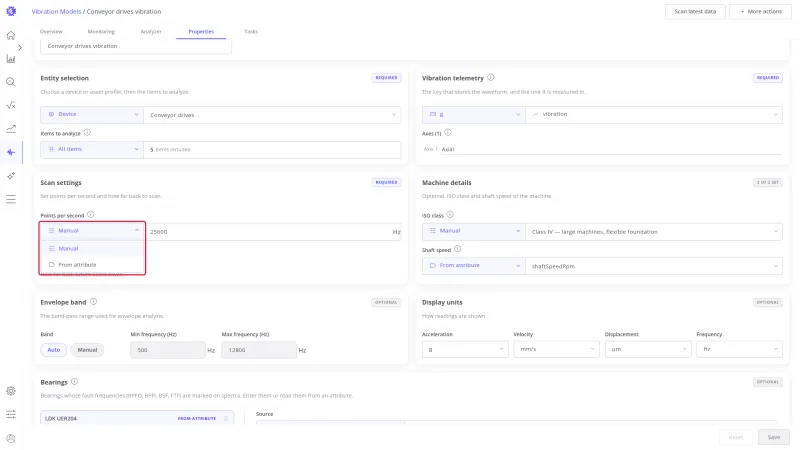
Task: Go to Vibration Models breadcrumb link
Action: [x=56, y=11]
